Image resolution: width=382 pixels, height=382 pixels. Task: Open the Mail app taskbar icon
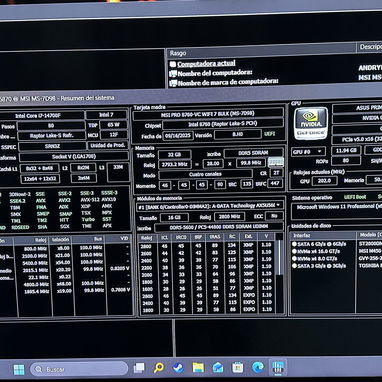click(218, 367)
